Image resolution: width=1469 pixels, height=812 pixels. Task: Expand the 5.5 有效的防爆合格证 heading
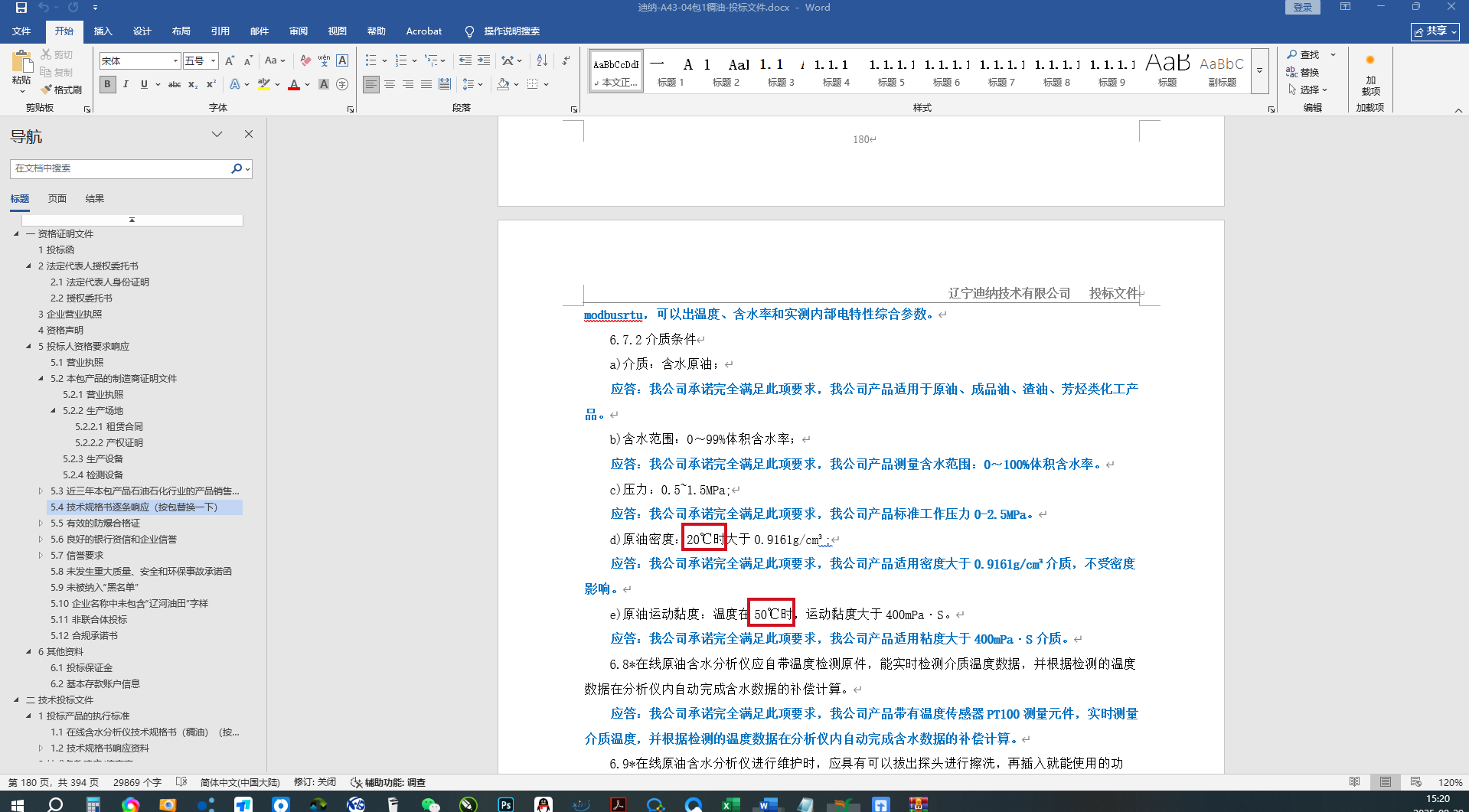pyautogui.click(x=41, y=523)
